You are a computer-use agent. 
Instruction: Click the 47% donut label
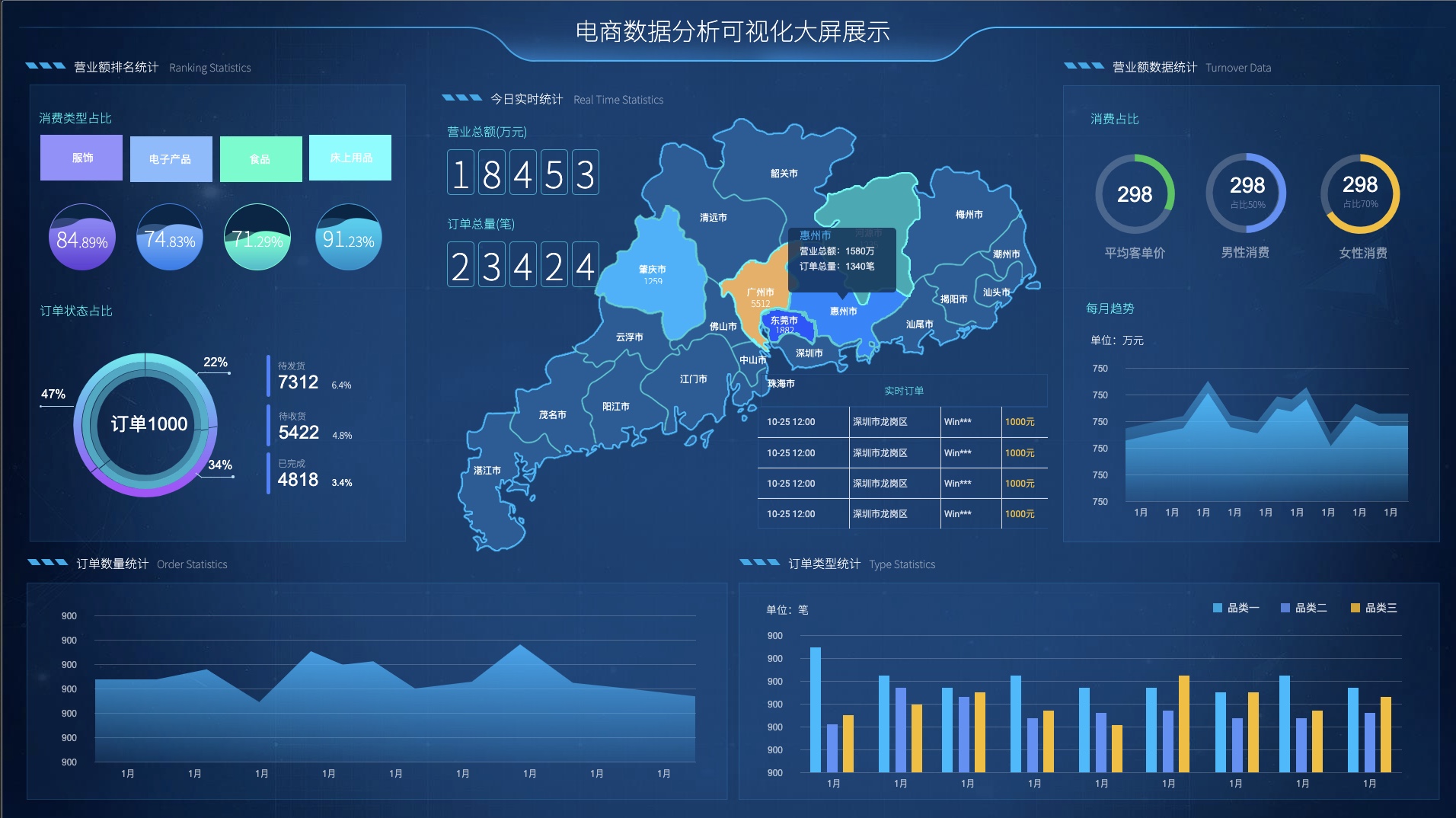coord(53,394)
